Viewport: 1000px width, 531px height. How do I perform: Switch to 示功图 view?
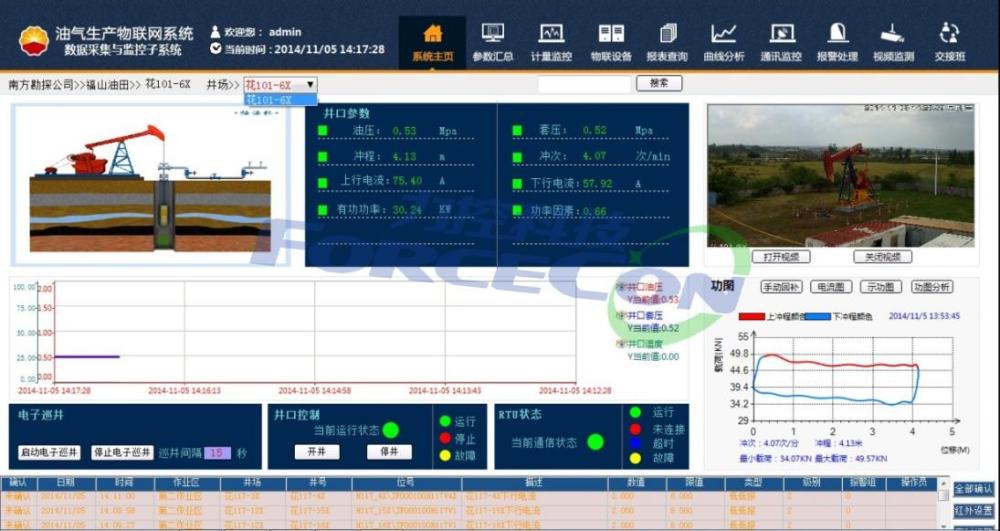[x=881, y=287]
